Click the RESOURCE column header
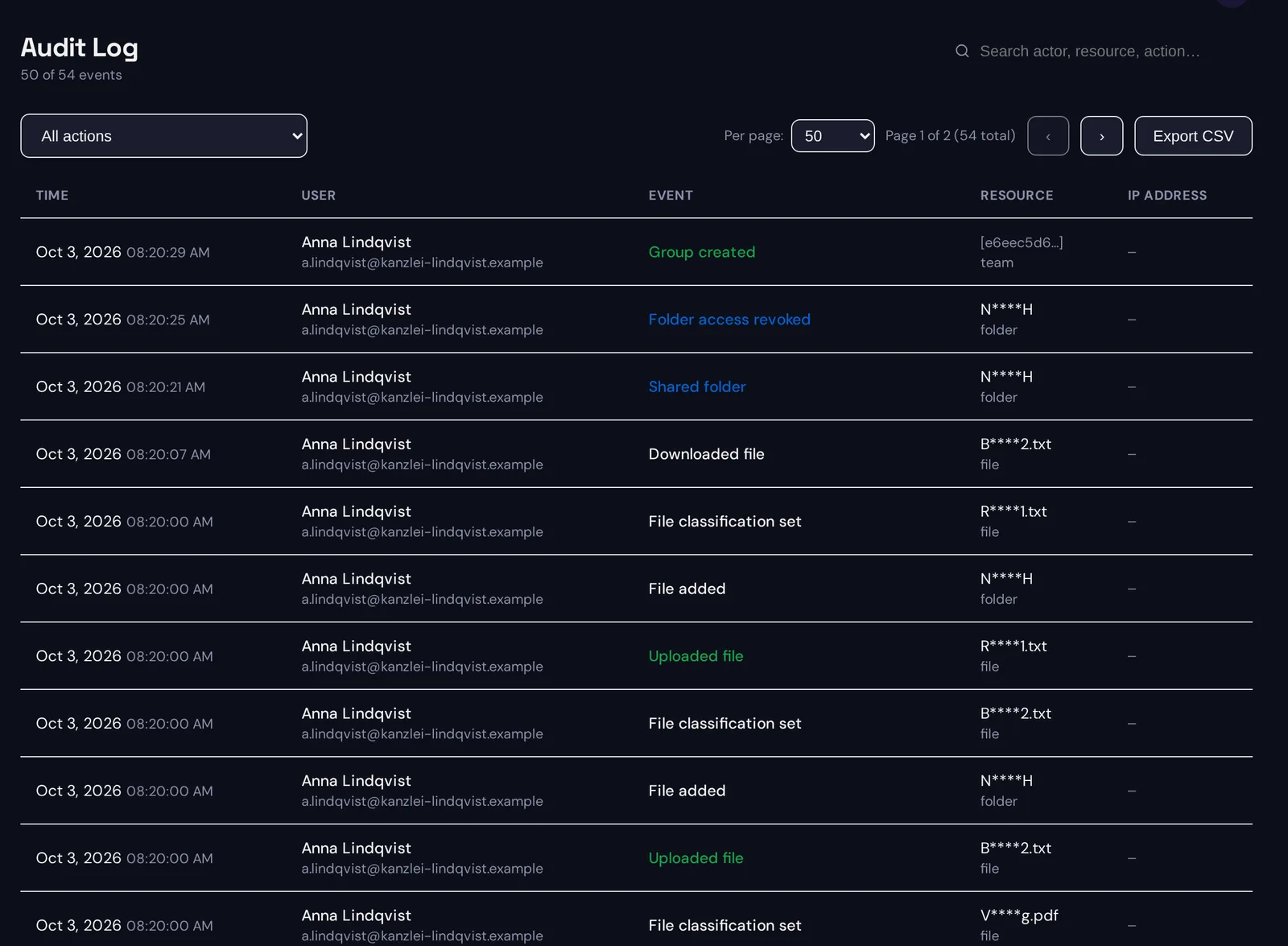 pyautogui.click(x=1017, y=195)
